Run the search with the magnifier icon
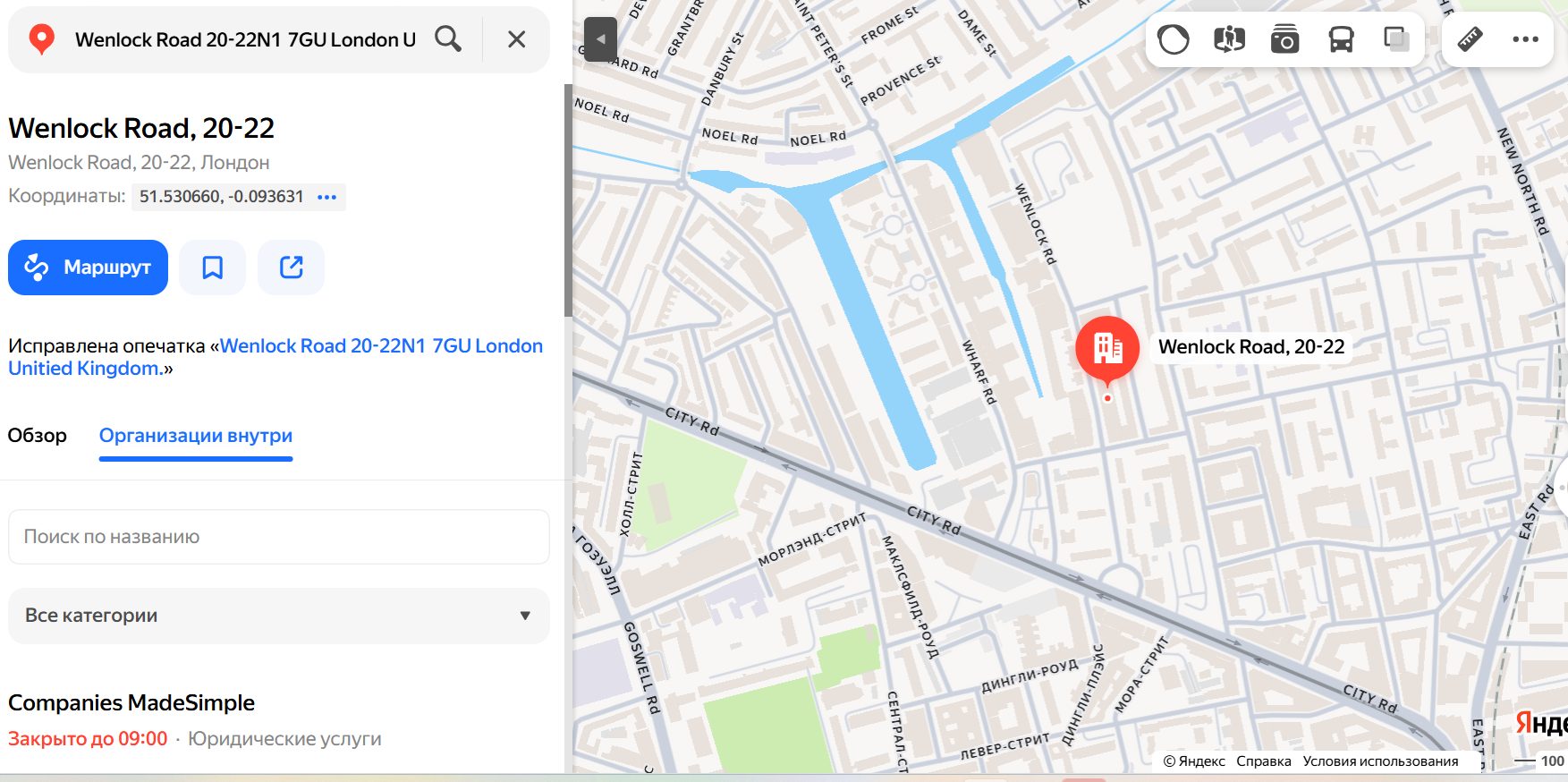 [448, 39]
